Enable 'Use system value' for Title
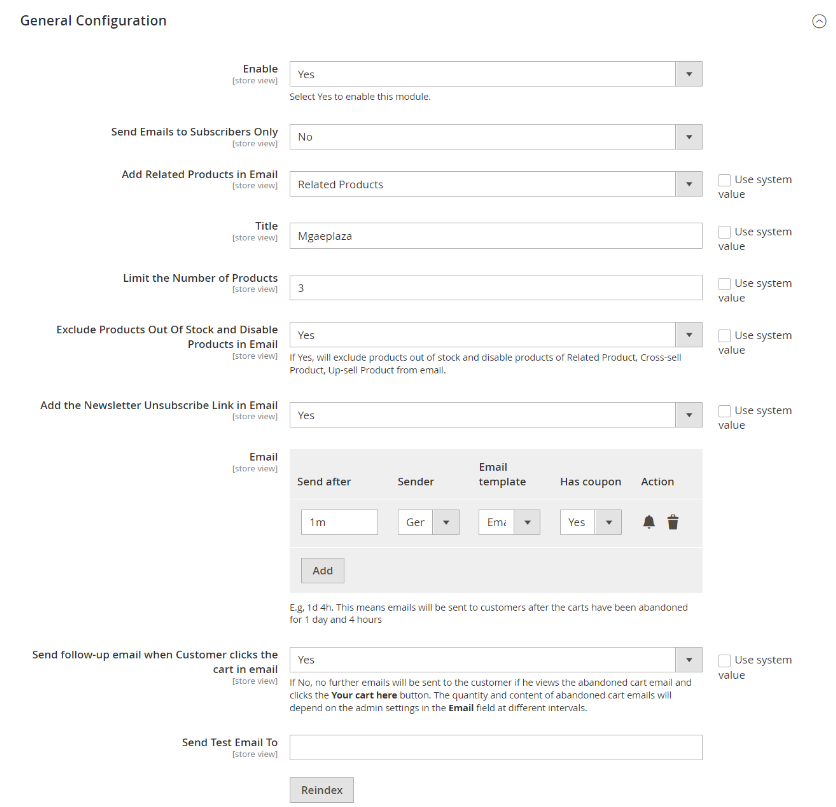The image size is (836, 807). pyautogui.click(x=725, y=232)
